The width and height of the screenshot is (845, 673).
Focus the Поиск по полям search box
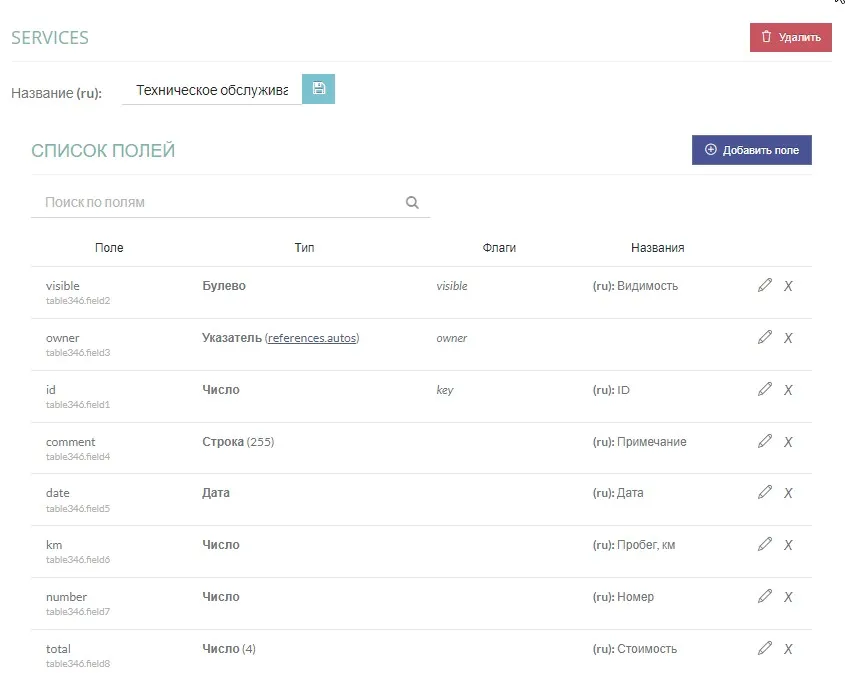coord(220,203)
